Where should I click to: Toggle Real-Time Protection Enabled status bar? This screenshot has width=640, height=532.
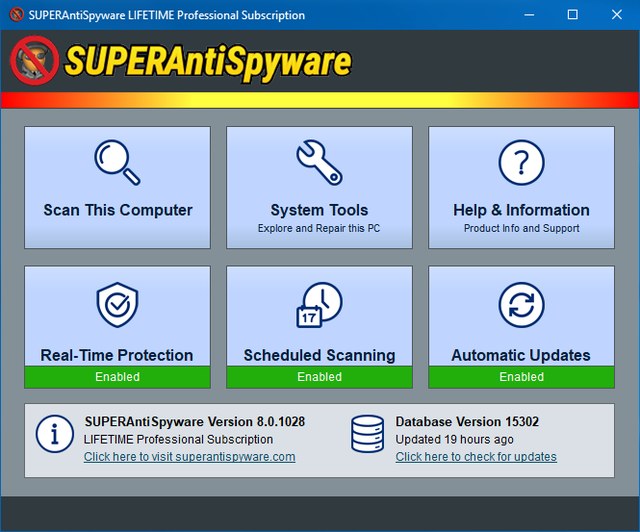point(117,377)
